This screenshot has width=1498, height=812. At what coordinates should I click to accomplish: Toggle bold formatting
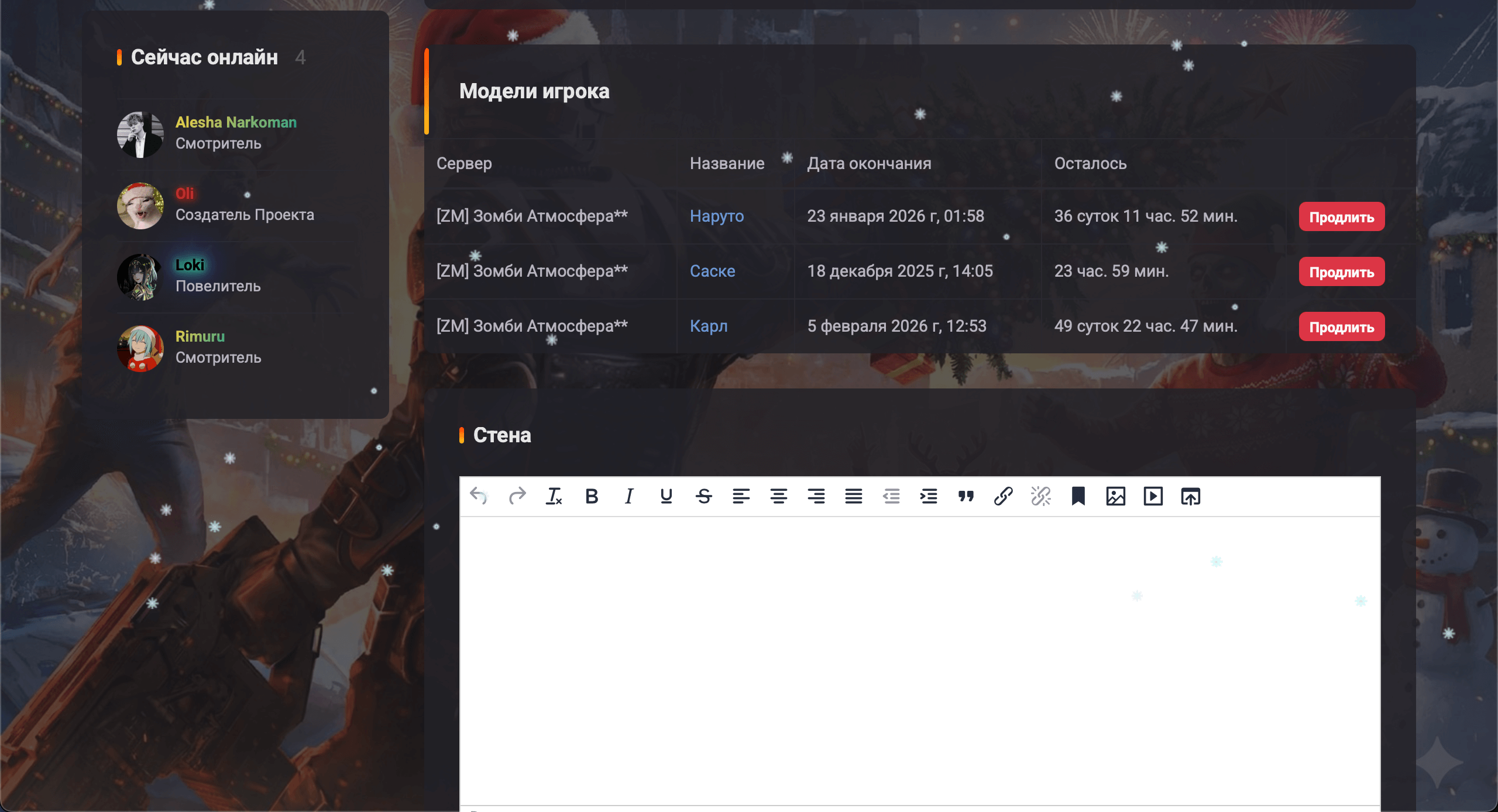[592, 496]
